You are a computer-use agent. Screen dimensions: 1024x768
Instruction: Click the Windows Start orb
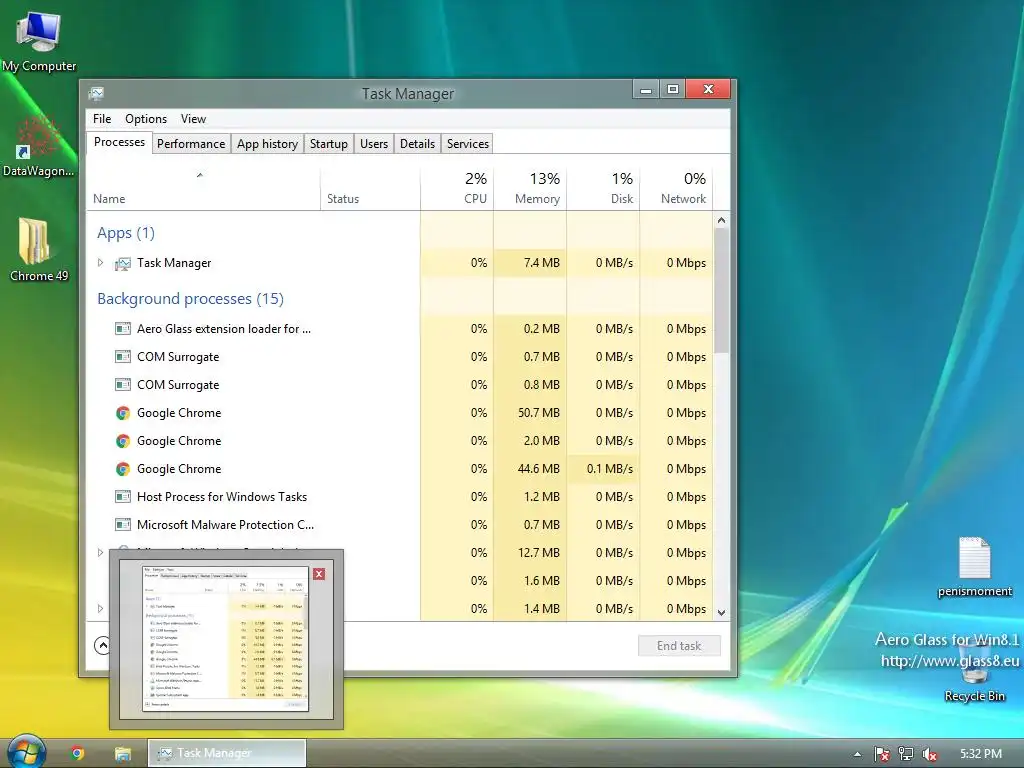tap(27, 752)
